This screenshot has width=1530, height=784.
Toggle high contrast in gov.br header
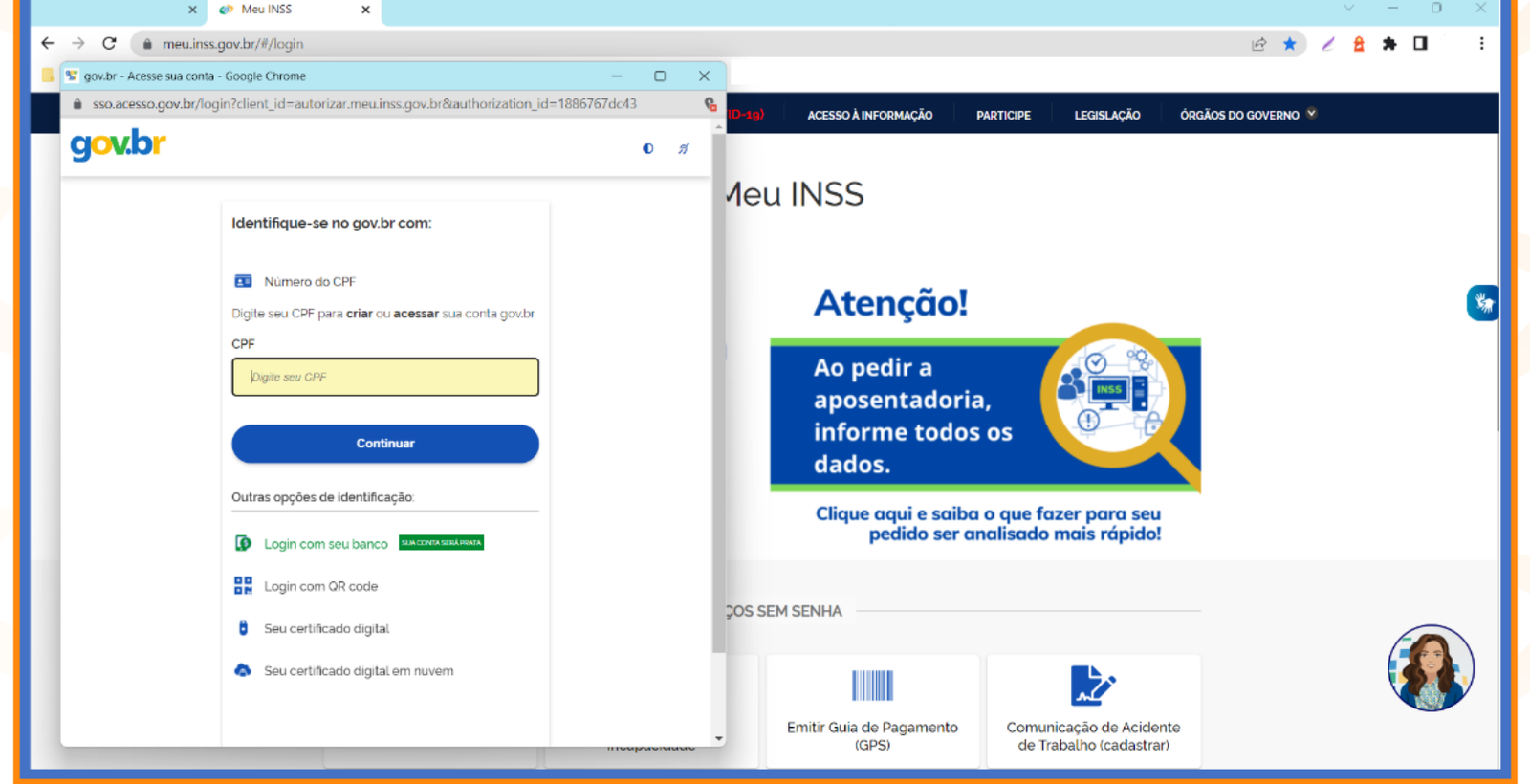648,148
